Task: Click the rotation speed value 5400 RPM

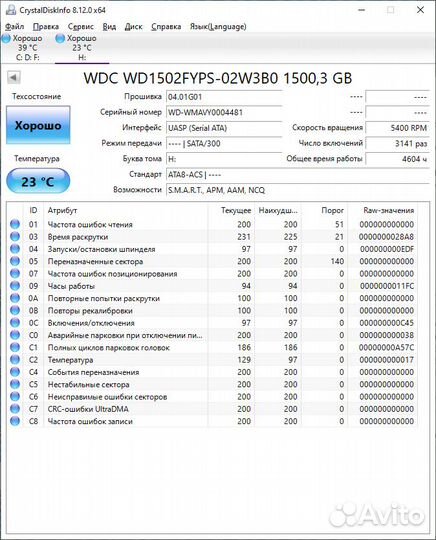Action: 397,128
